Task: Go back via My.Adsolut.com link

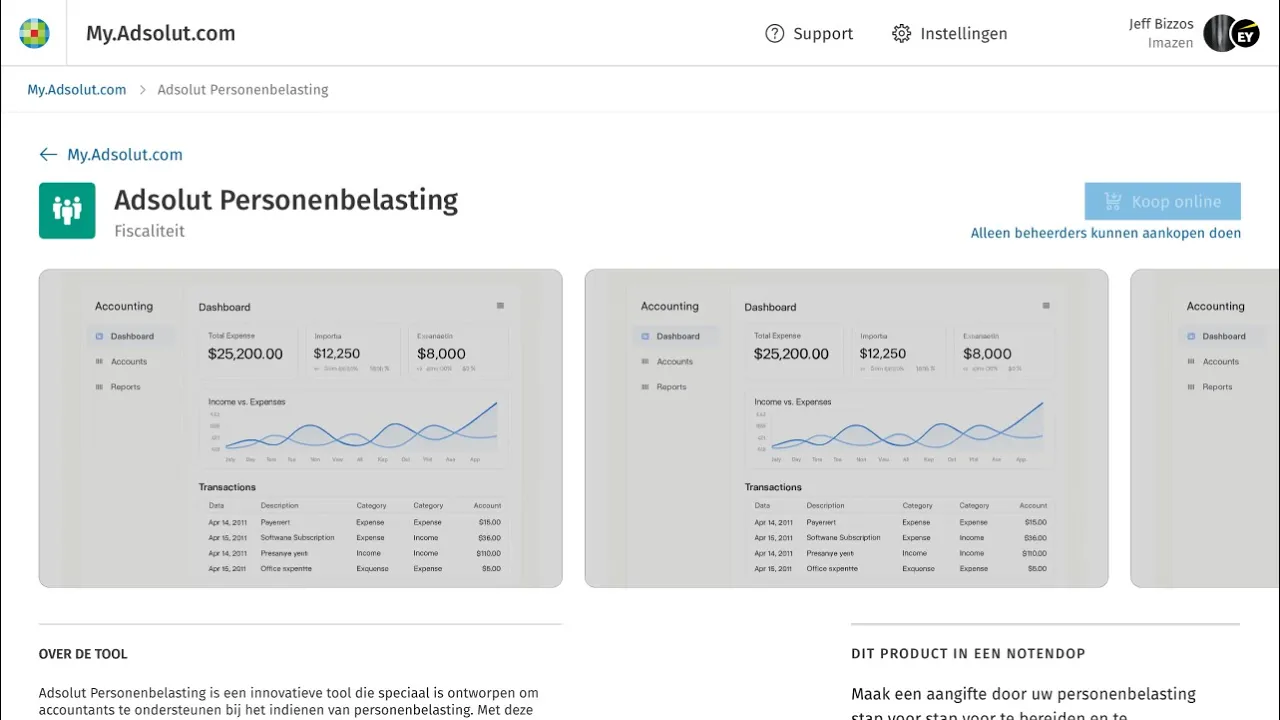Action: tap(125, 154)
